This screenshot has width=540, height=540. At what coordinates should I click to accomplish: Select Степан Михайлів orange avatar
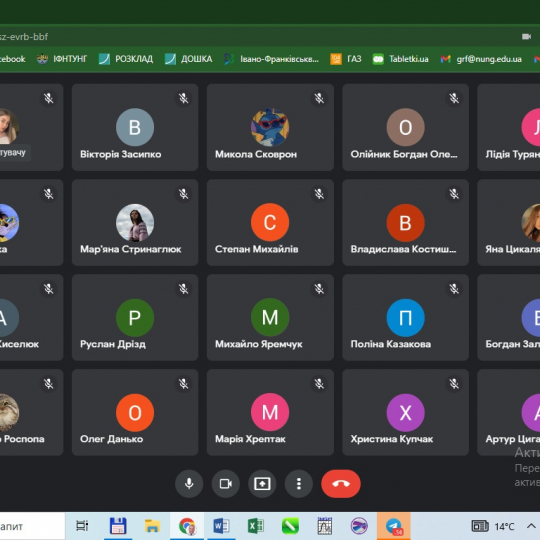(x=270, y=222)
